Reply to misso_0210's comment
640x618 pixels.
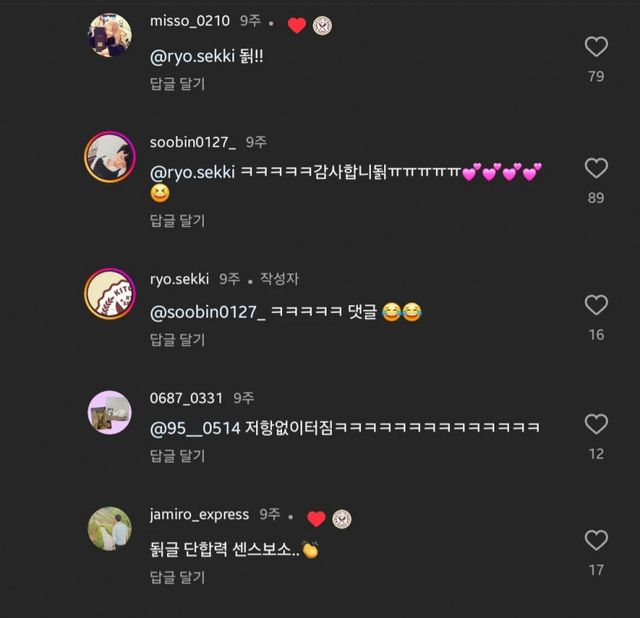(x=177, y=84)
